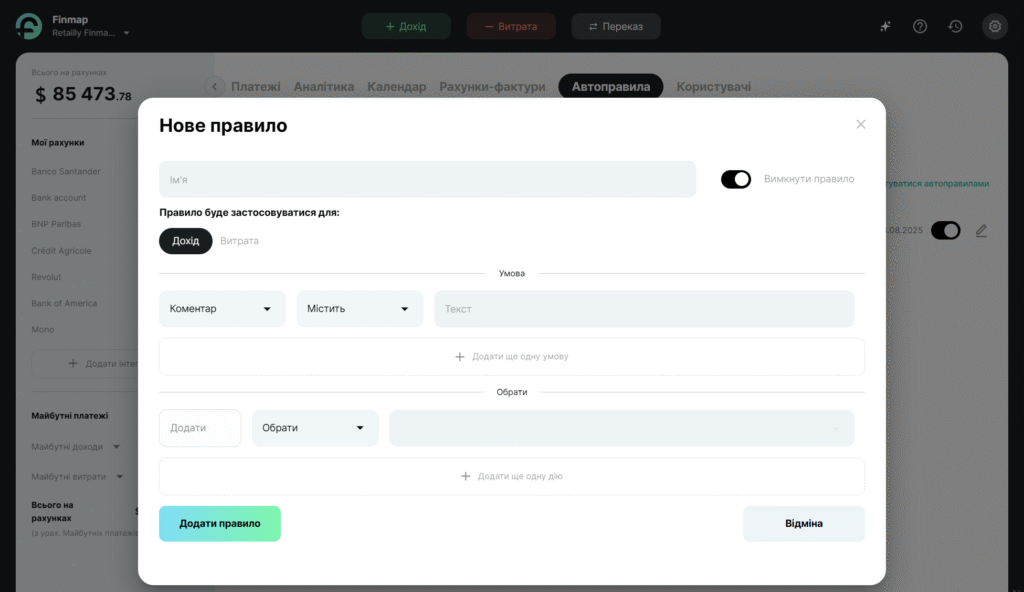Focus the Ім'я rule name field
Viewport: 1024px width, 592px height.
[x=427, y=180]
